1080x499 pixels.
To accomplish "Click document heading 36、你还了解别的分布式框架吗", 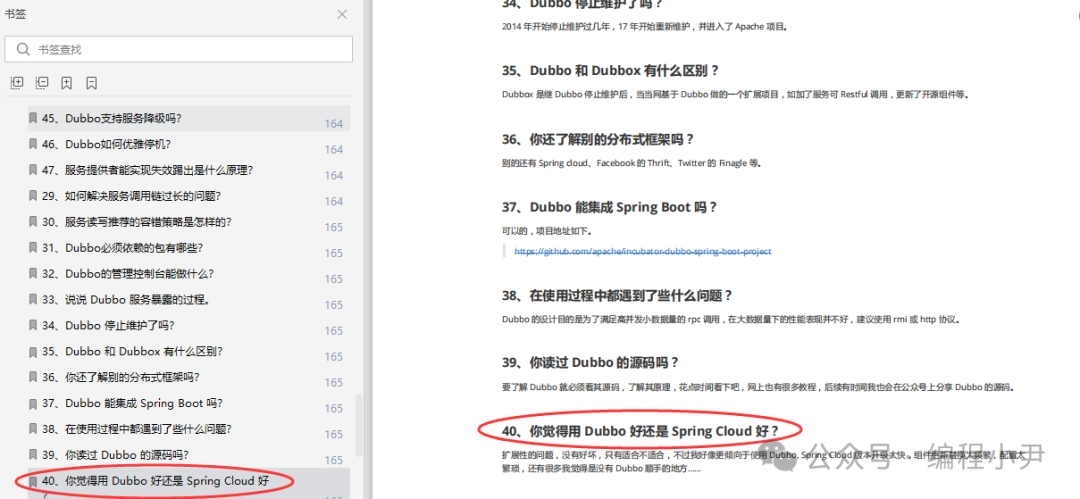I will 598,139.
